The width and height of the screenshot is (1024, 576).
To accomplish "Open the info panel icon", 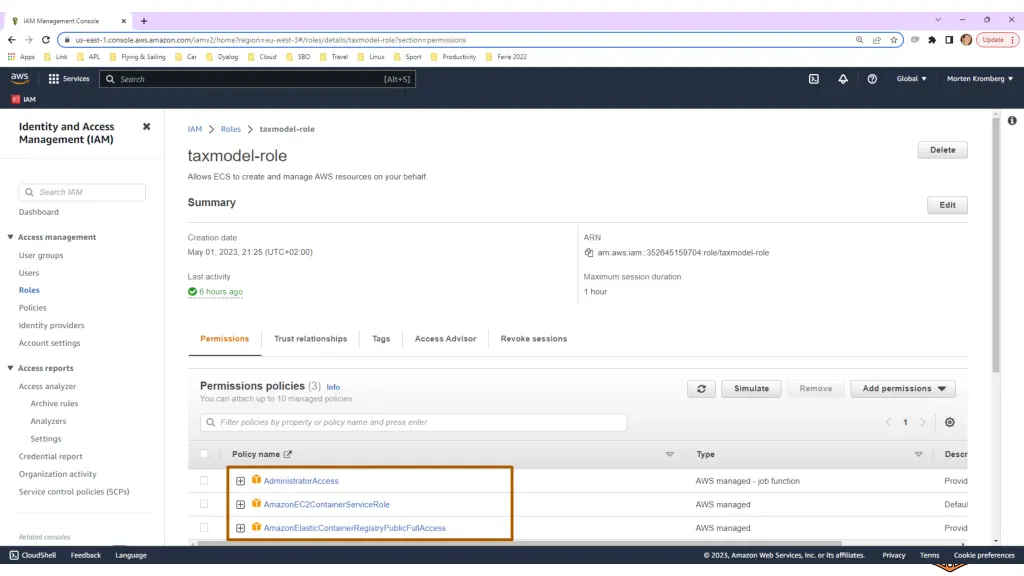I will [x=1012, y=121].
